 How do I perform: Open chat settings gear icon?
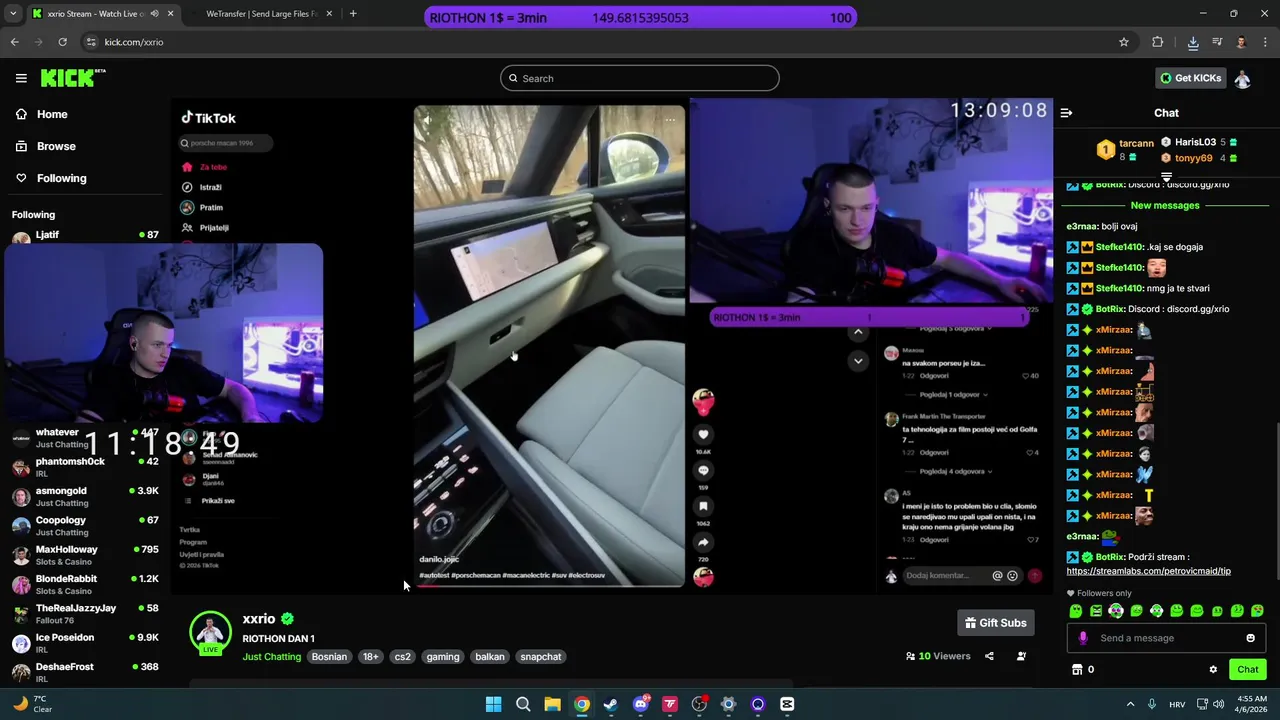pyautogui.click(x=1213, y=669)
